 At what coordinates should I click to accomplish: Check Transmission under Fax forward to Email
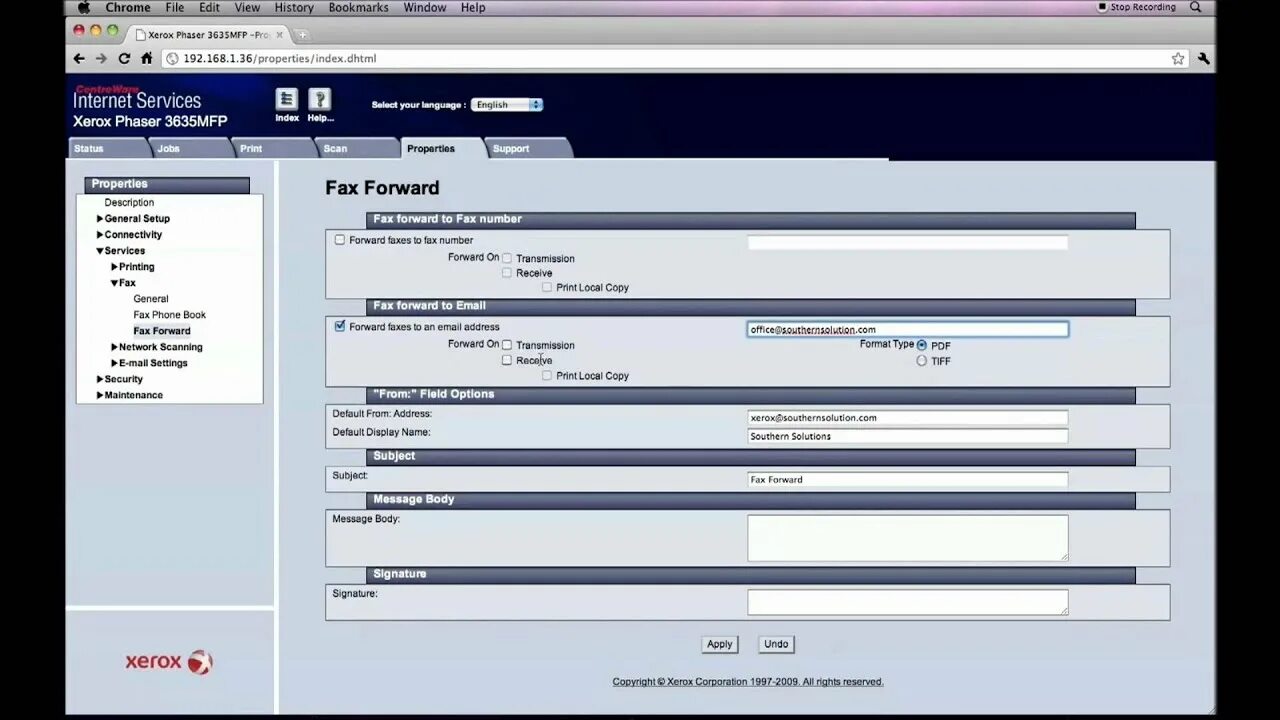(x=507, y=345)
